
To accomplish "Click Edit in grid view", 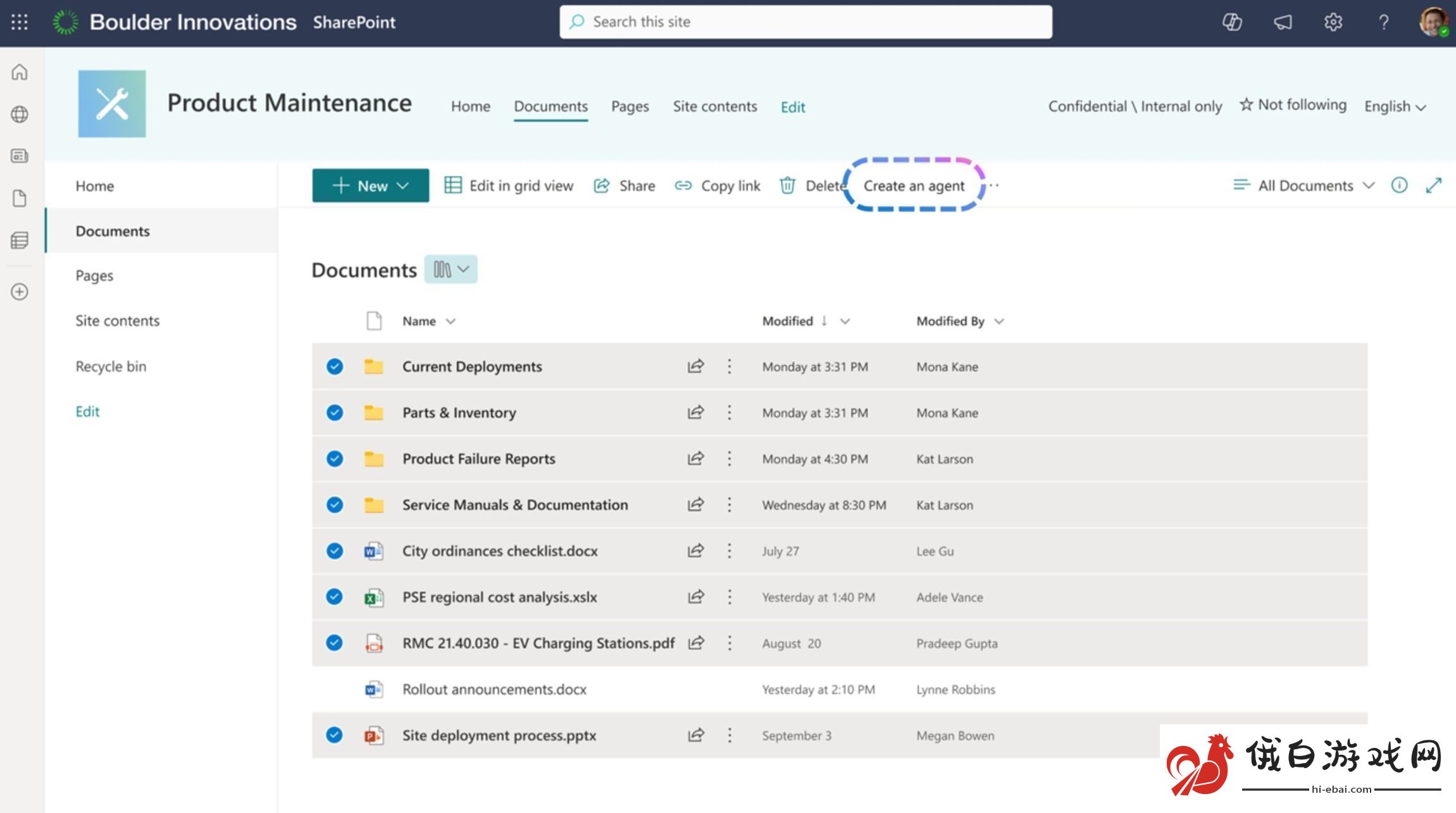I will coord(508,185).
